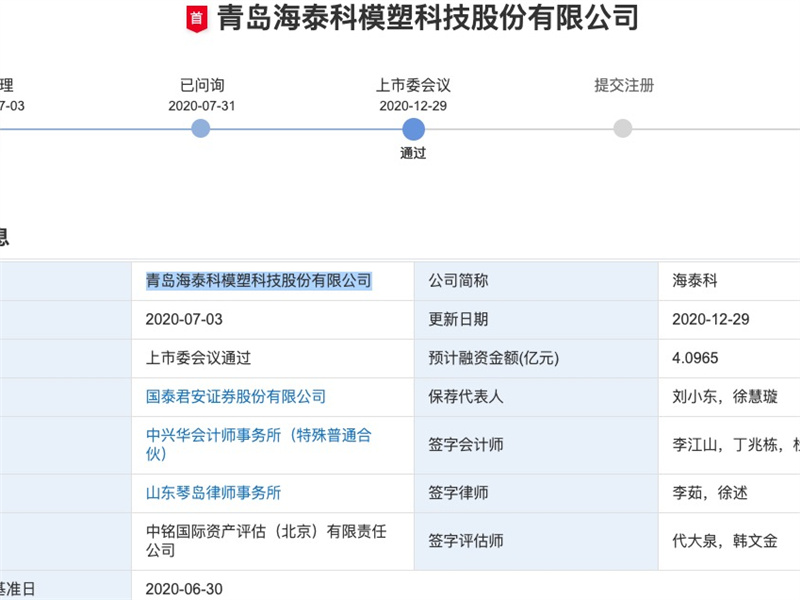800x600 pixels.
Task: Open the 国泰君安证券股份有限公司 sponsor link
Action: (236, 396)
